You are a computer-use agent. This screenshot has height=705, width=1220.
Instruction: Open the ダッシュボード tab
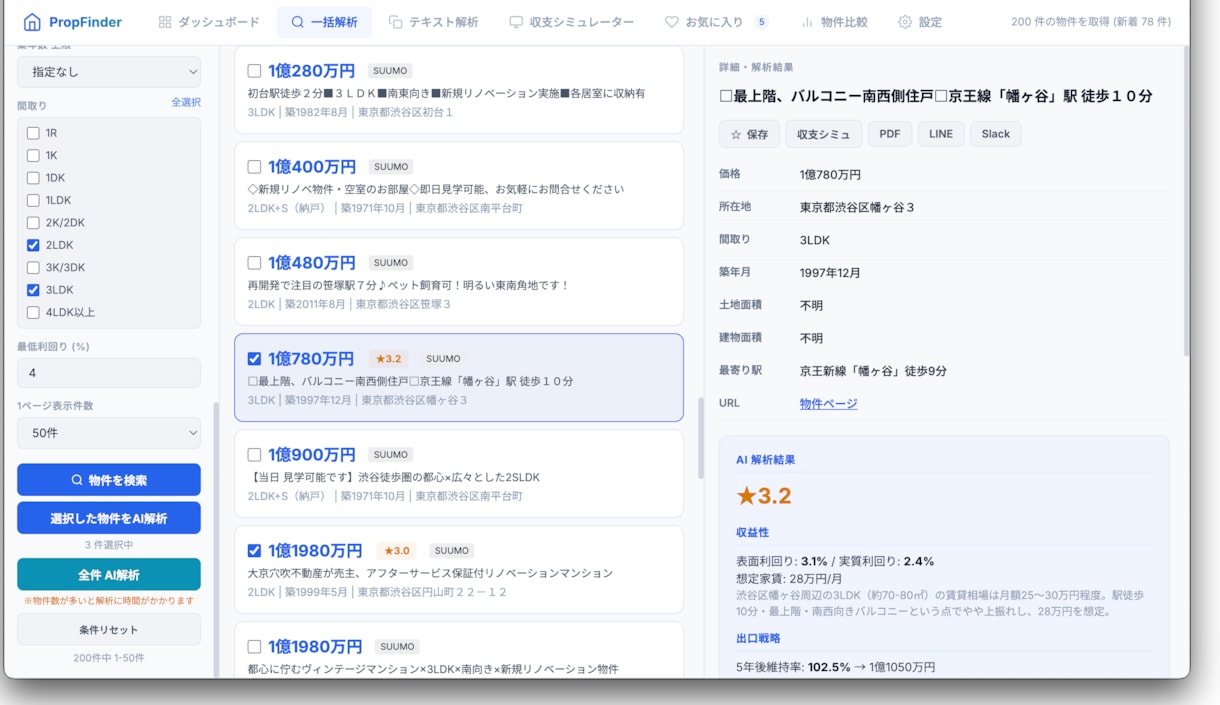(209, 22)
